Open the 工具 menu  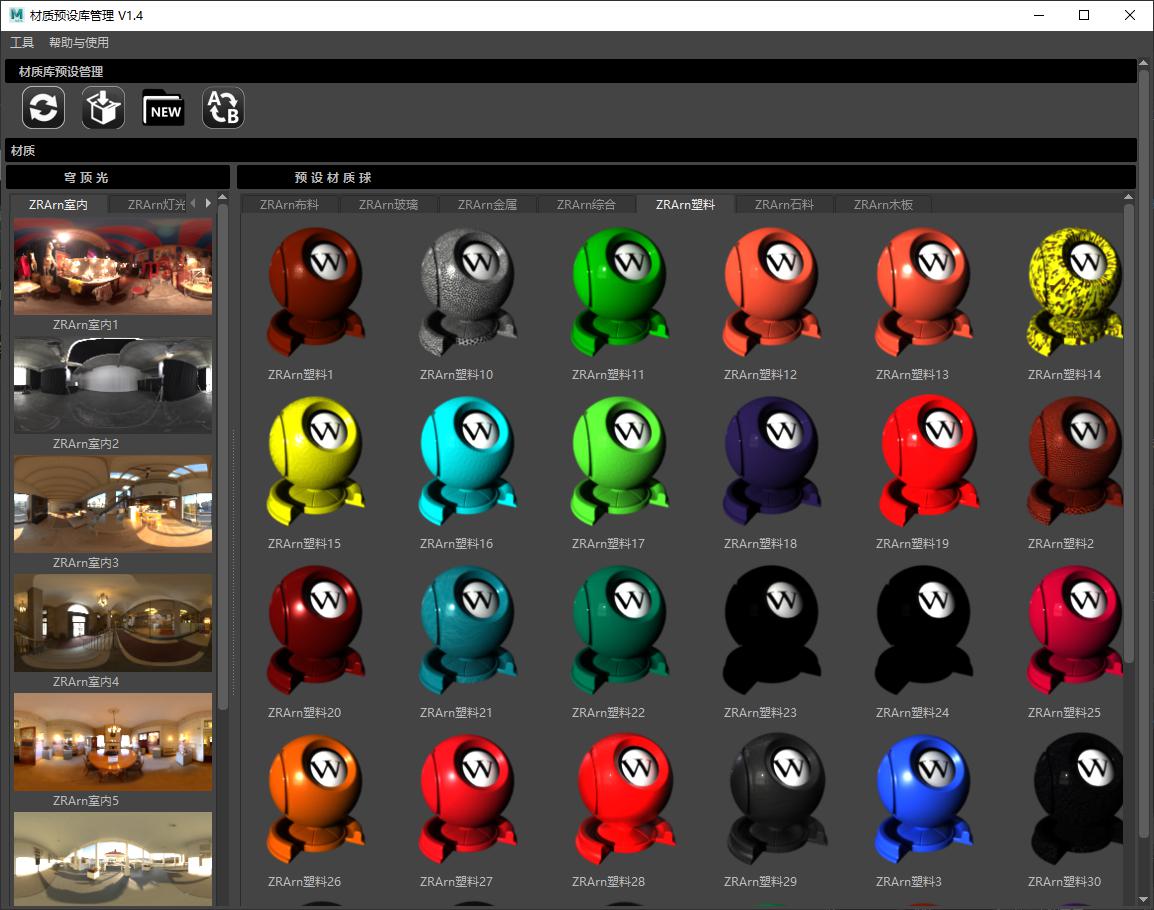(x=22, y=43)
